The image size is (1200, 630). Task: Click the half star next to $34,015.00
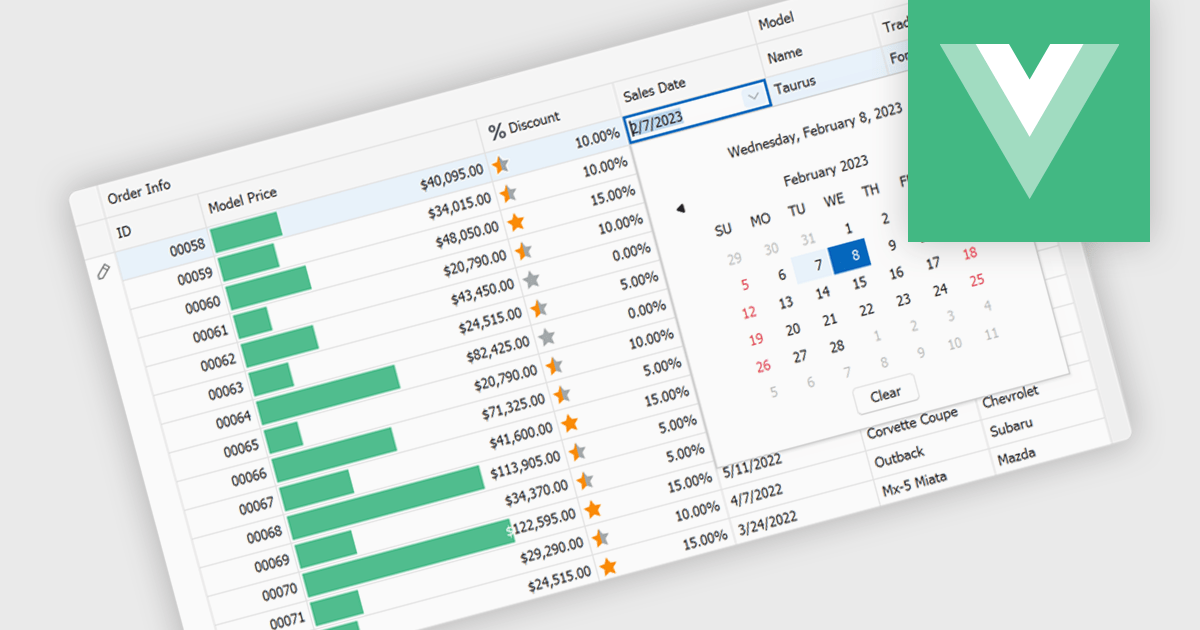508,193
